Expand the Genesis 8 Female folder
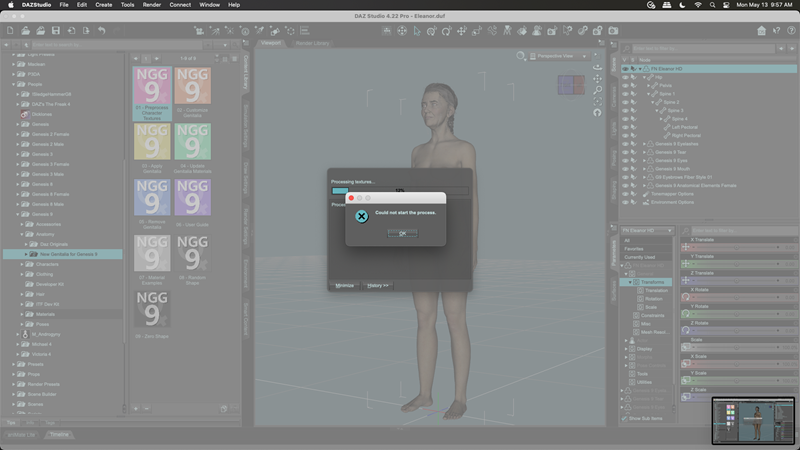Image resolution: width=800 pixels, height=450 pixels. pos(18,194)
